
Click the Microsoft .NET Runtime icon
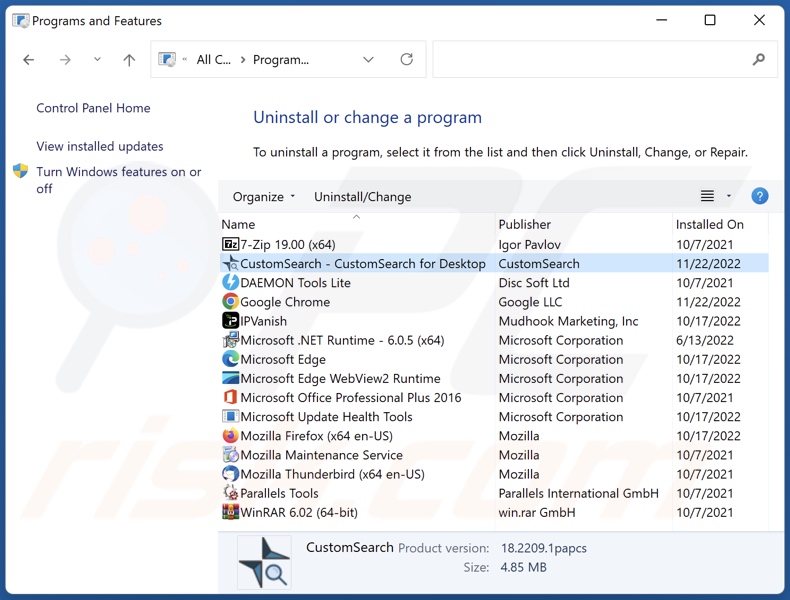click(230, 340)
